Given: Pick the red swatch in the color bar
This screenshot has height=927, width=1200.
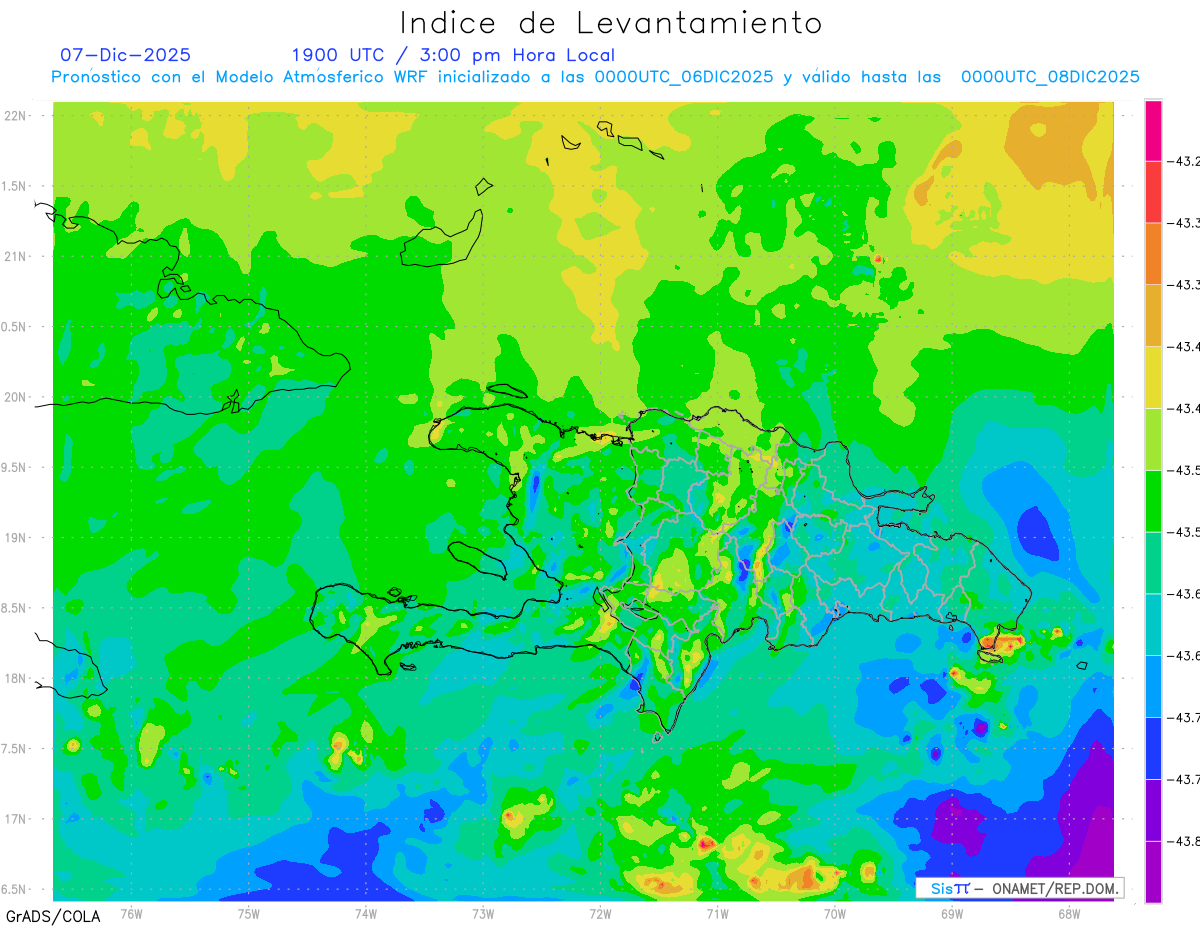Looking at the screenshot, I should [x=1153, y=192].
